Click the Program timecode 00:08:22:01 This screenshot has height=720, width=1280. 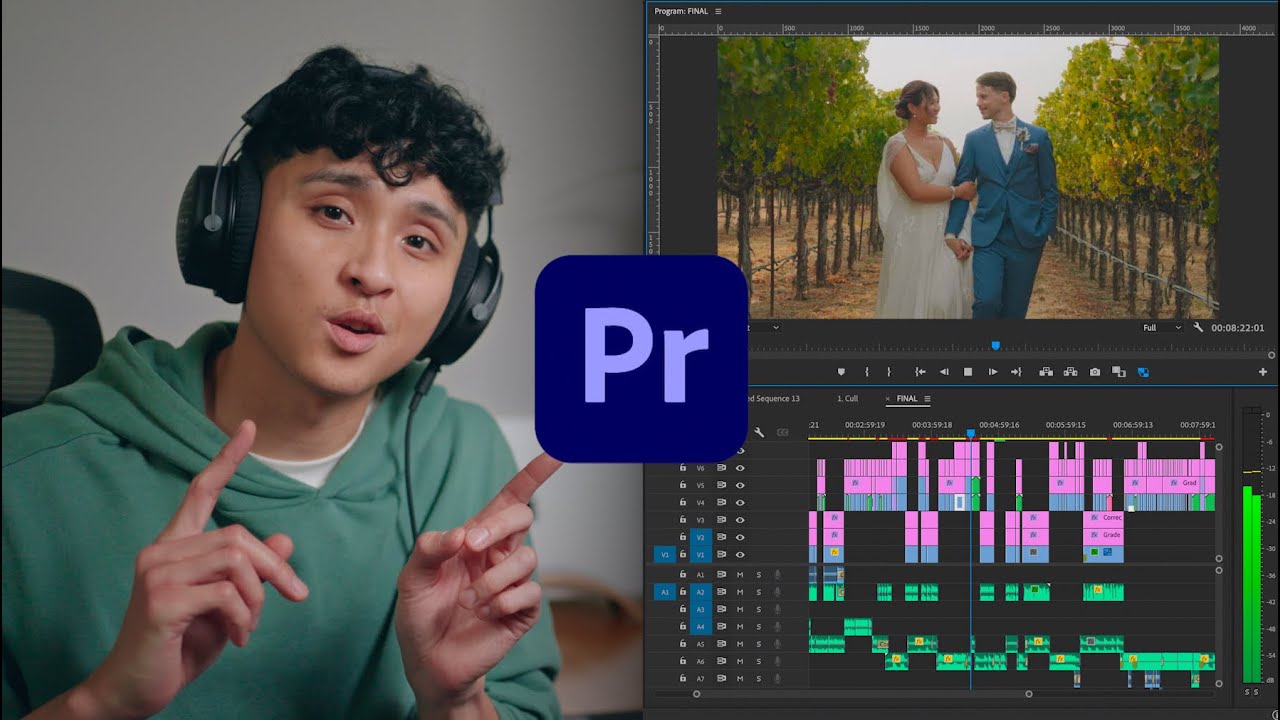click(1238, 327)
